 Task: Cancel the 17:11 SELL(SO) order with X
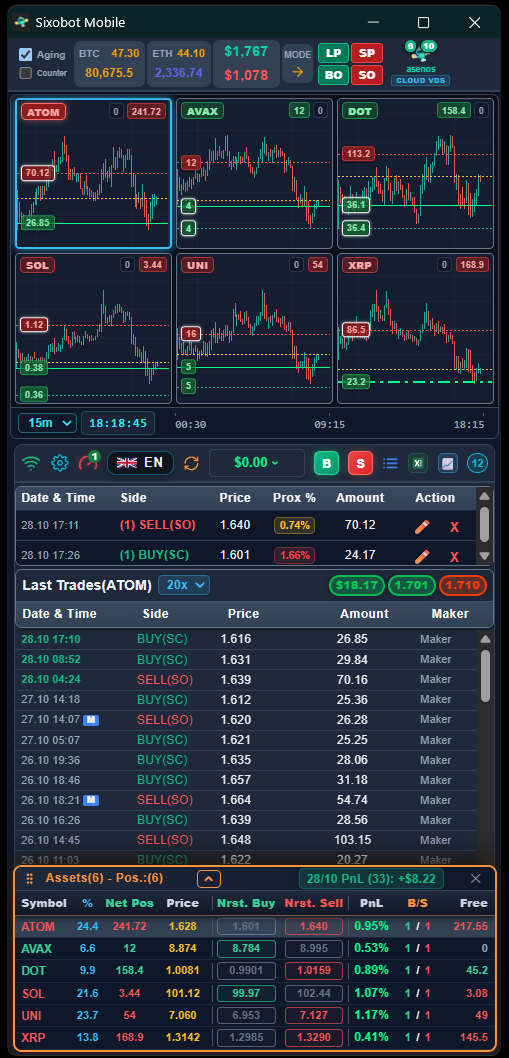point(454,527)
